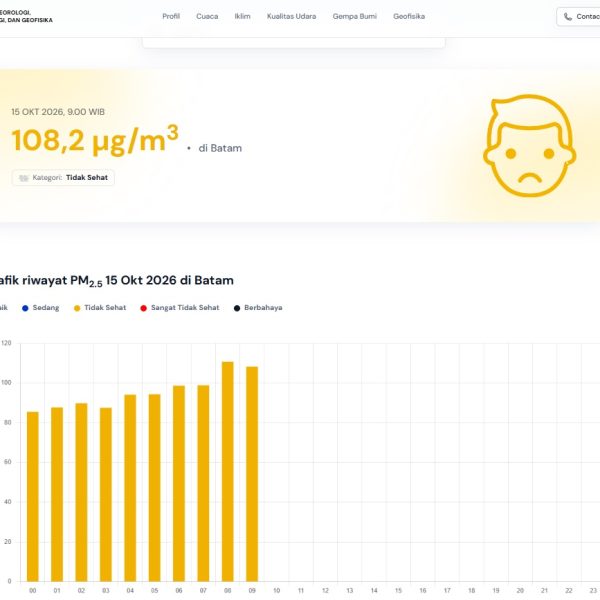The image size is (600, 600).
Task: Click the Kategori Tidak Sehat badge
Action: pos(63,178)
